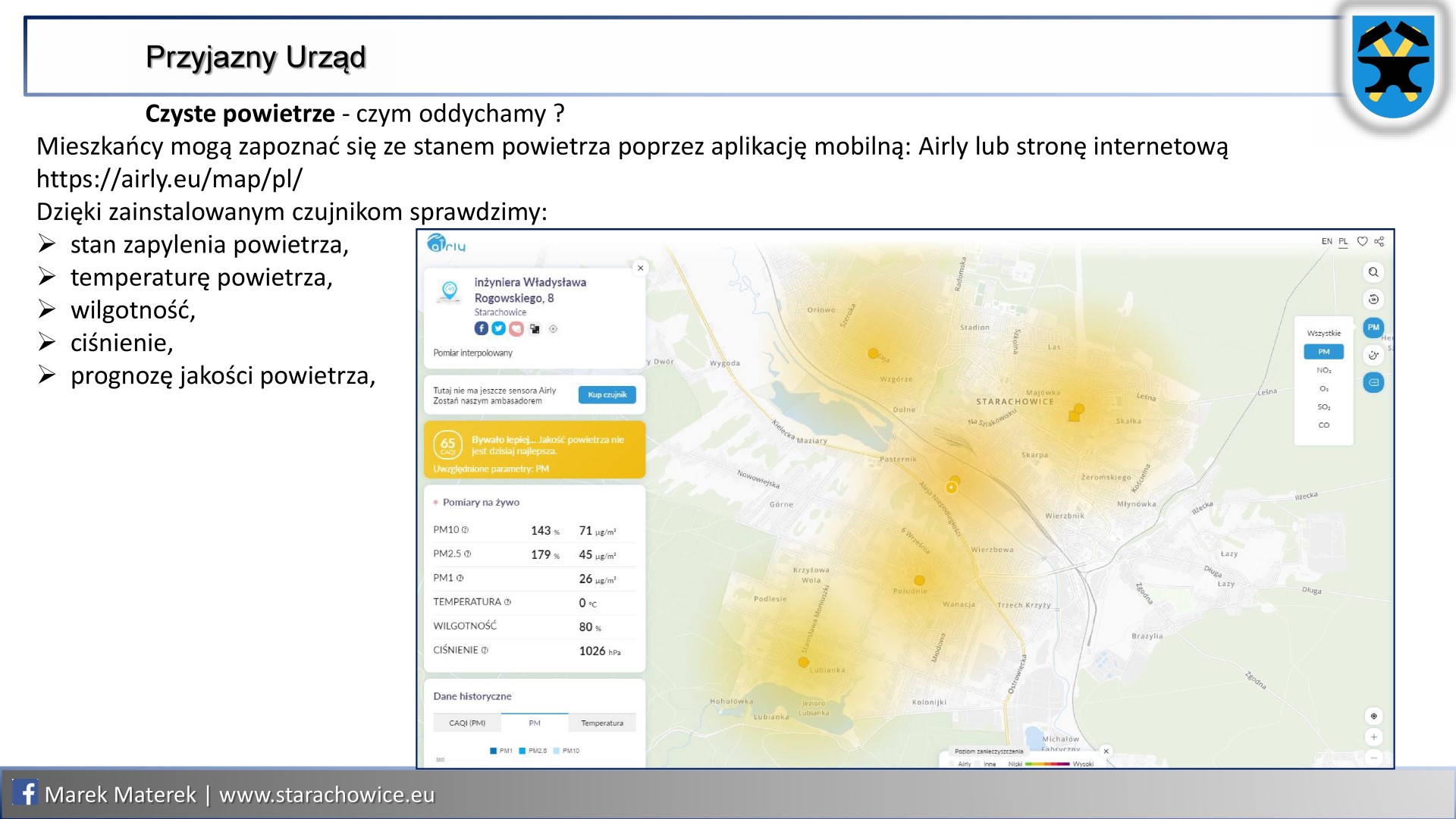Viewport: 1456px width, 819px height.
Task: Select NO₂ in pollutant list
Action: (1323, 370)
